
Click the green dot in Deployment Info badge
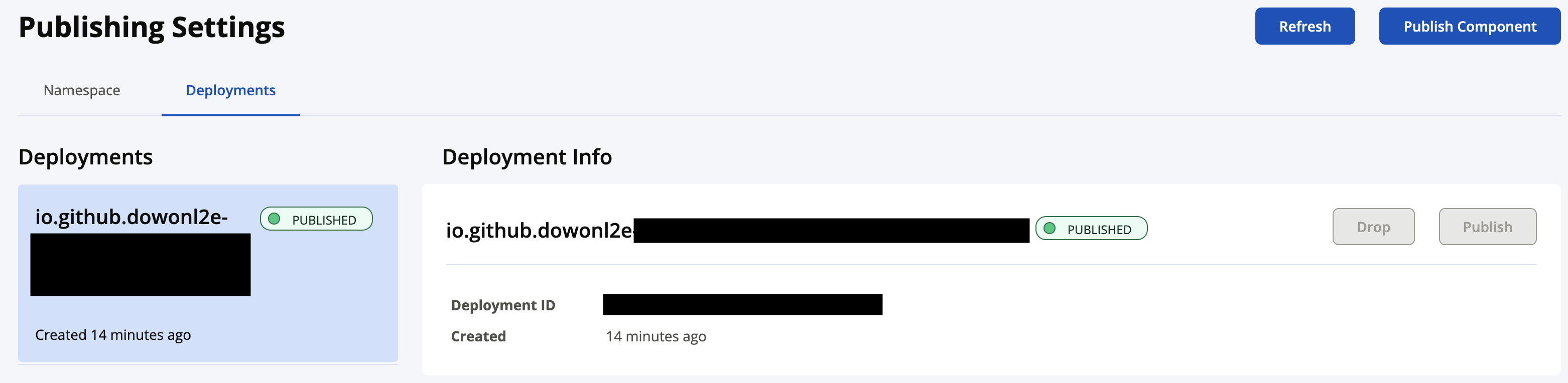[x=1050, y=229]
